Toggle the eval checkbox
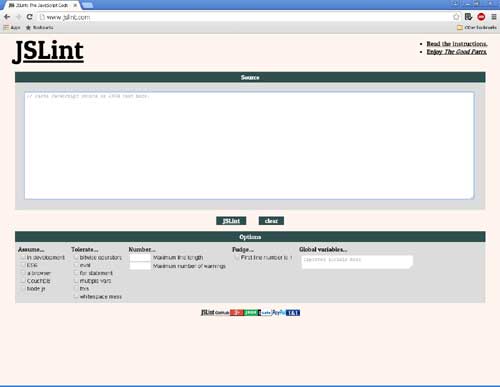 tap(76, 265)
